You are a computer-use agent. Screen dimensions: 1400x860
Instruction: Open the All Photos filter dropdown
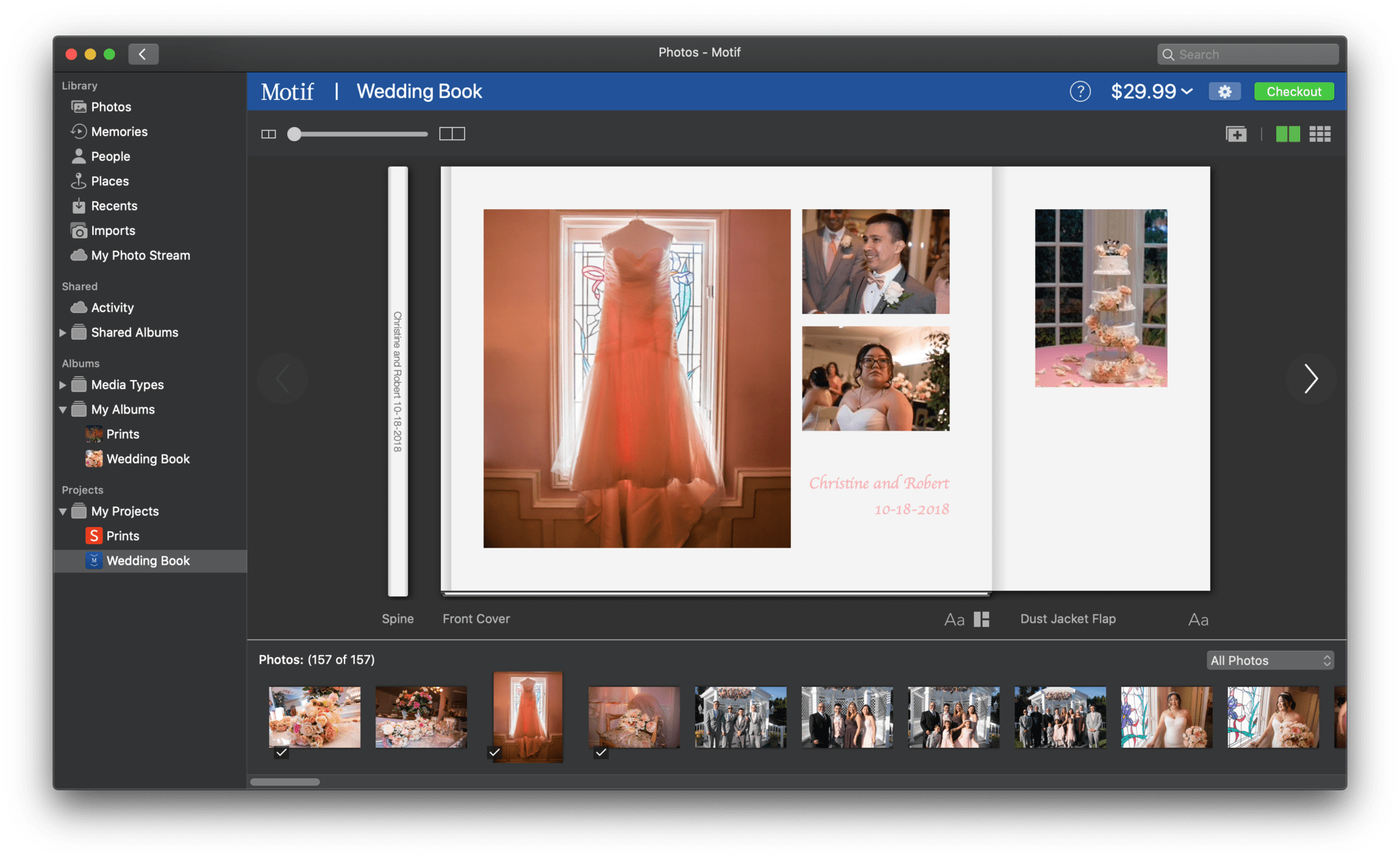click(1269, 660)
